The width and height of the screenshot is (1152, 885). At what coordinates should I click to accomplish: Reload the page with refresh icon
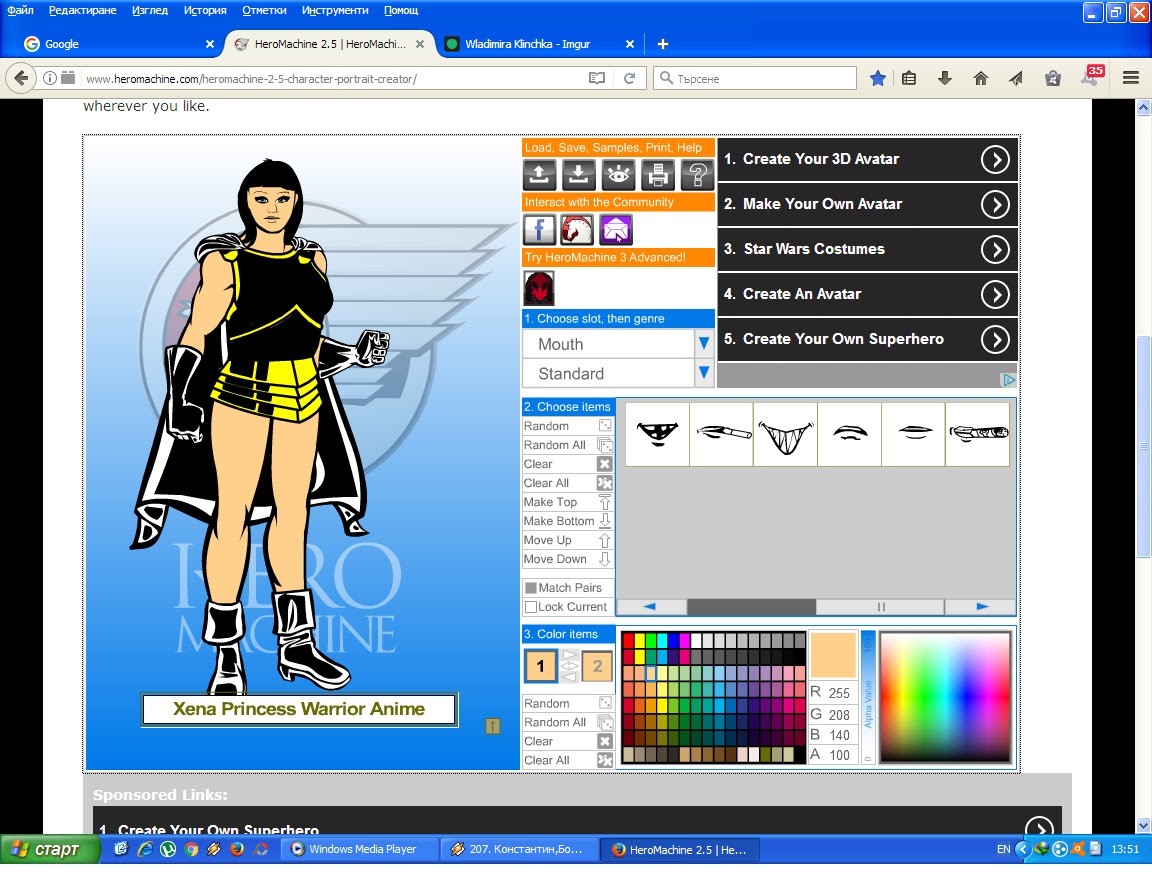point(630,79)
